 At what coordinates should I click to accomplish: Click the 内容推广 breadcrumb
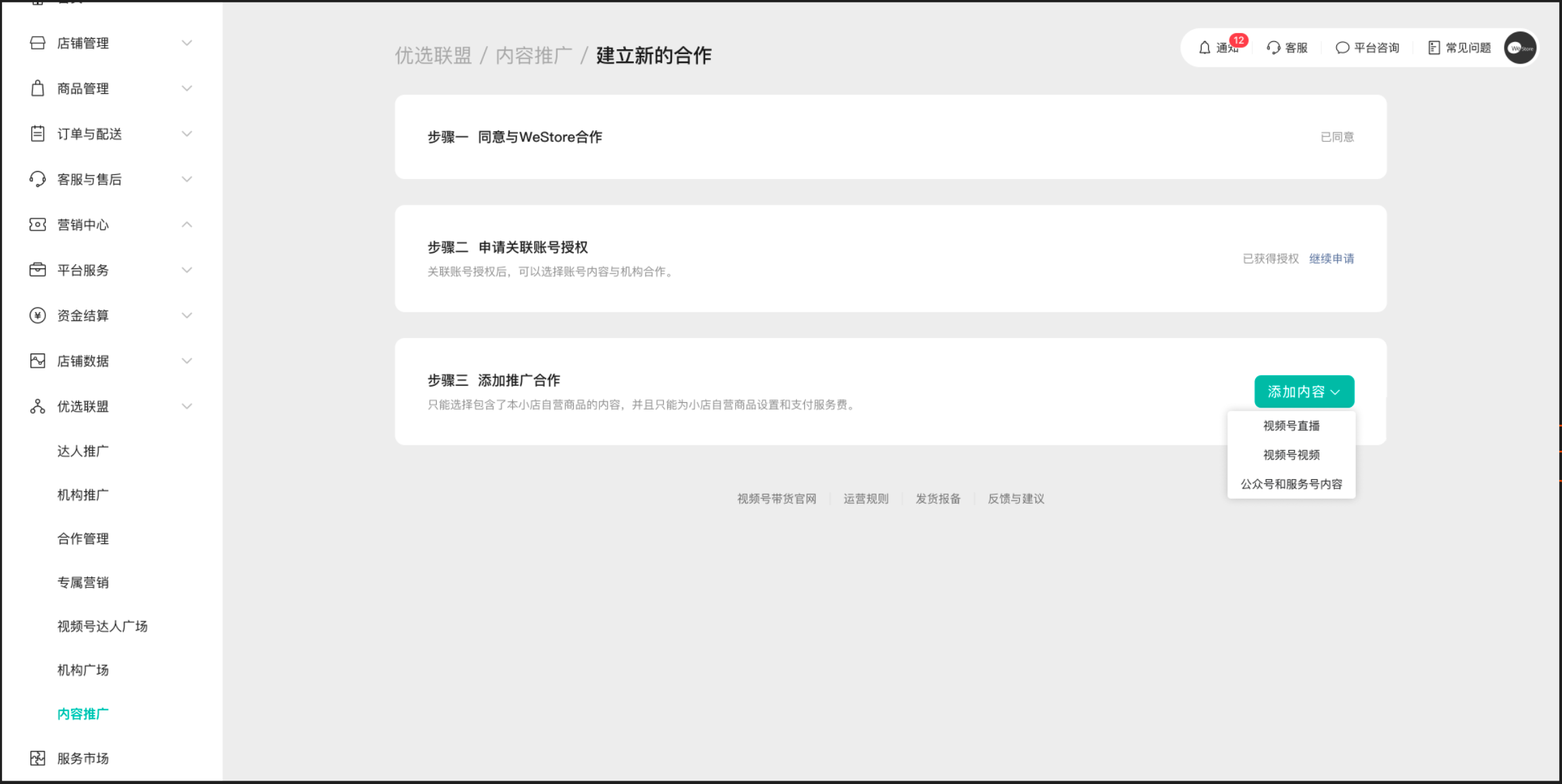click(x=533, y=55)
